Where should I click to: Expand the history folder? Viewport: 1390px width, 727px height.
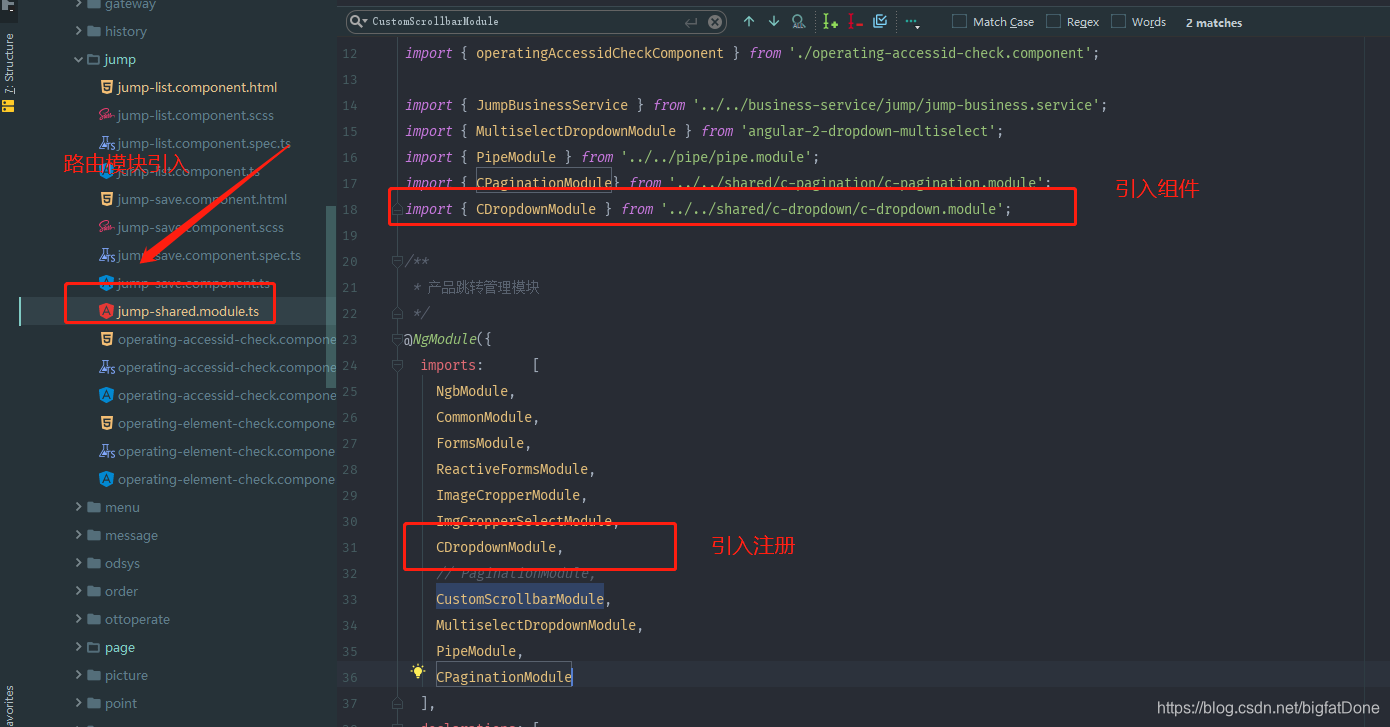pos(79,31)
